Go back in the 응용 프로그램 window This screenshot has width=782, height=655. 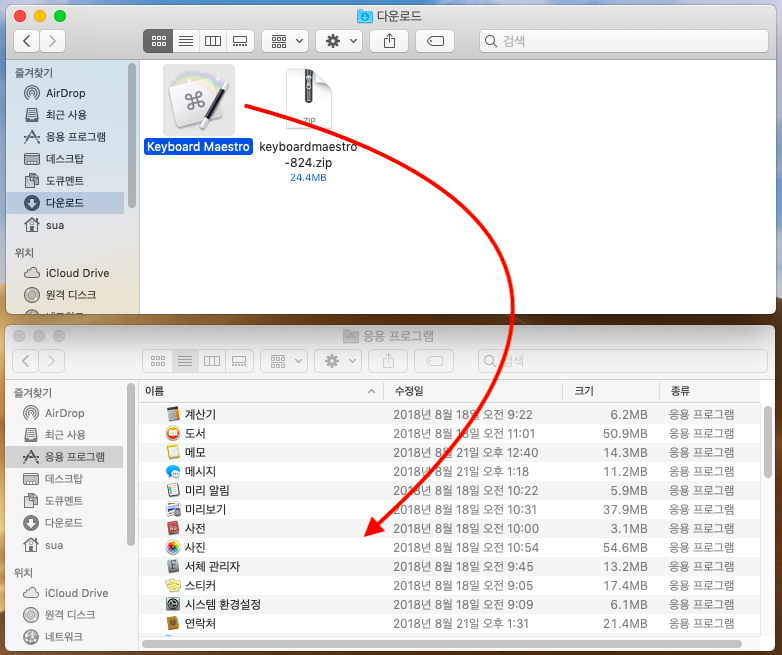tap(25, 361)
